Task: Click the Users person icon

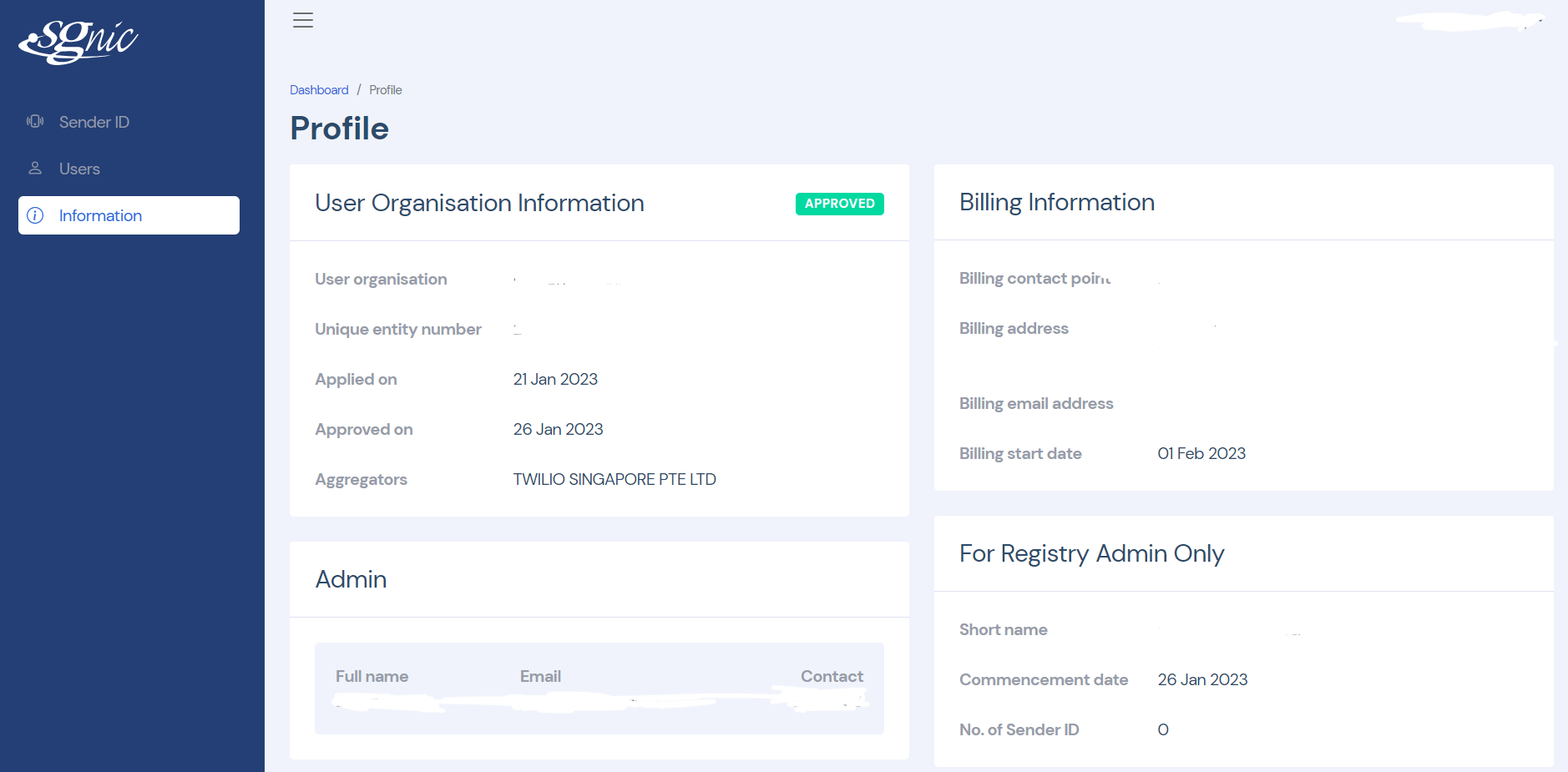Action: coord(35,169)
